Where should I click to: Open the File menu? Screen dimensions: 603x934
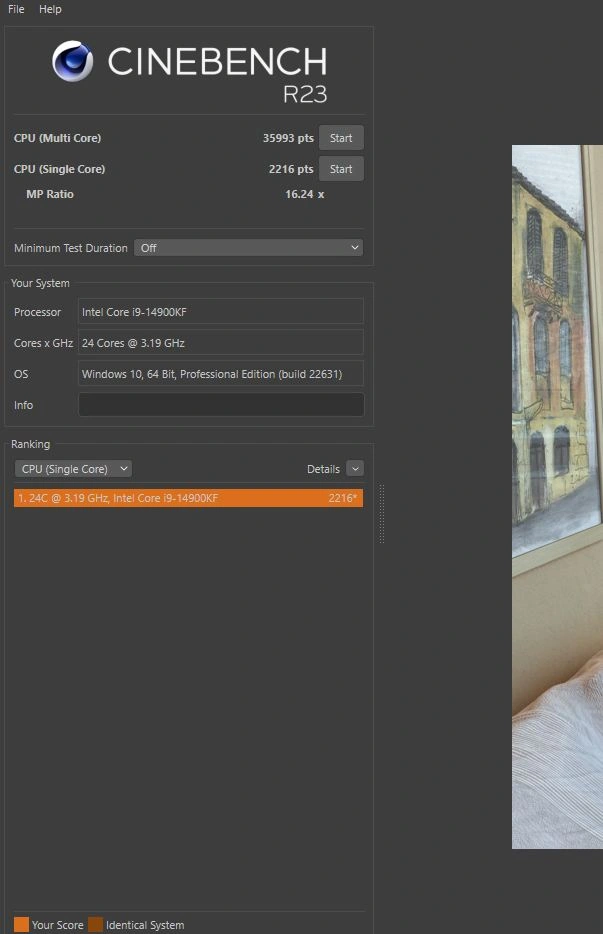point(16,9)
